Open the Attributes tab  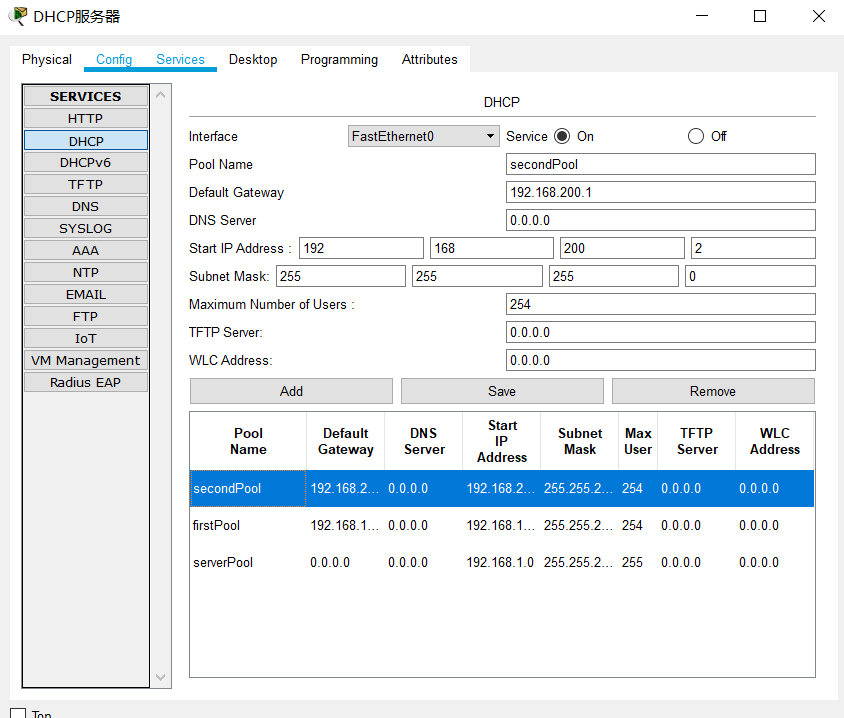tap(430, 59)
